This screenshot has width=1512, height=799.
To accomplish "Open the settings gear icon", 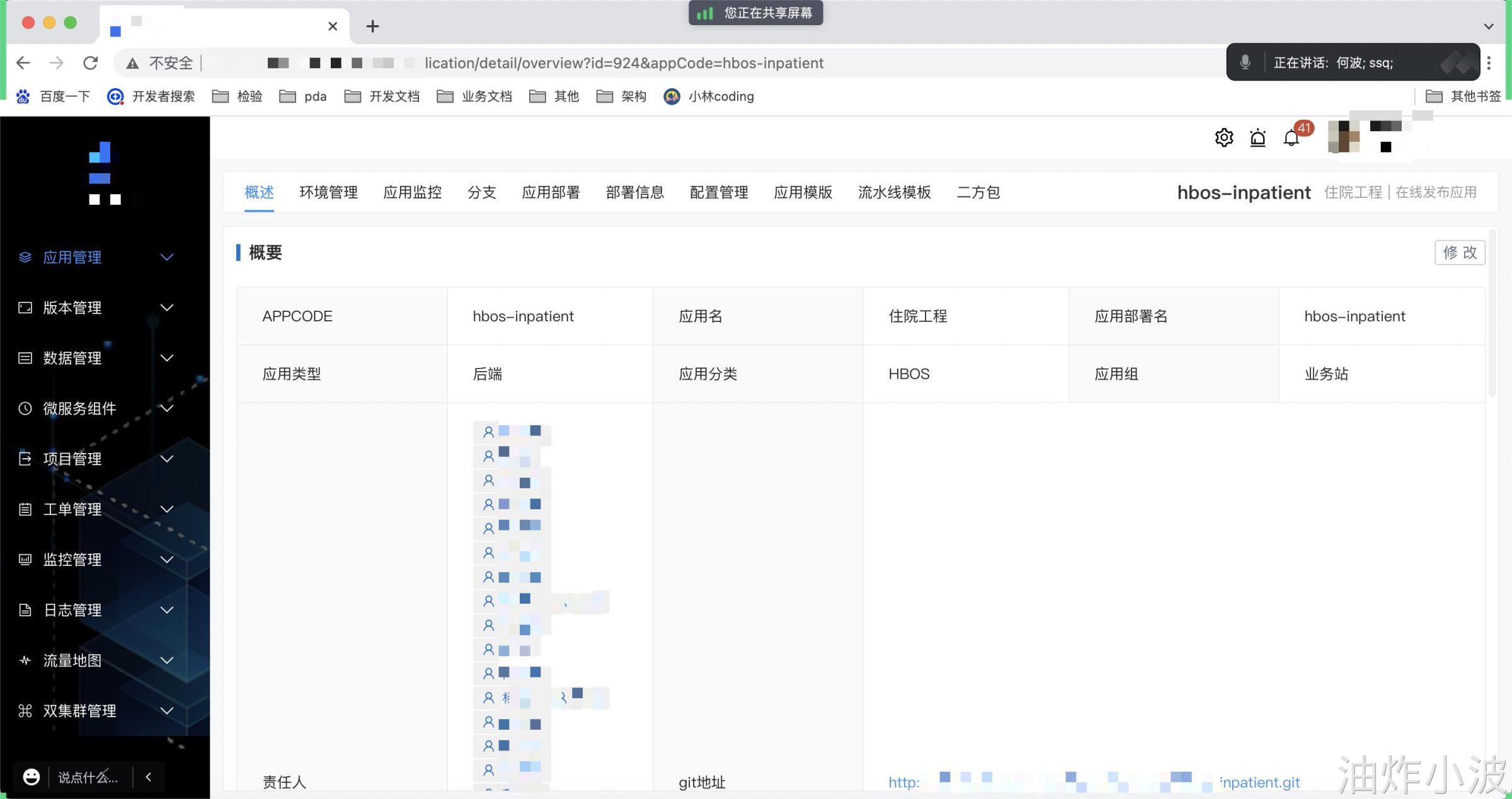I will pyautogui.click(x=1223, y=137).
